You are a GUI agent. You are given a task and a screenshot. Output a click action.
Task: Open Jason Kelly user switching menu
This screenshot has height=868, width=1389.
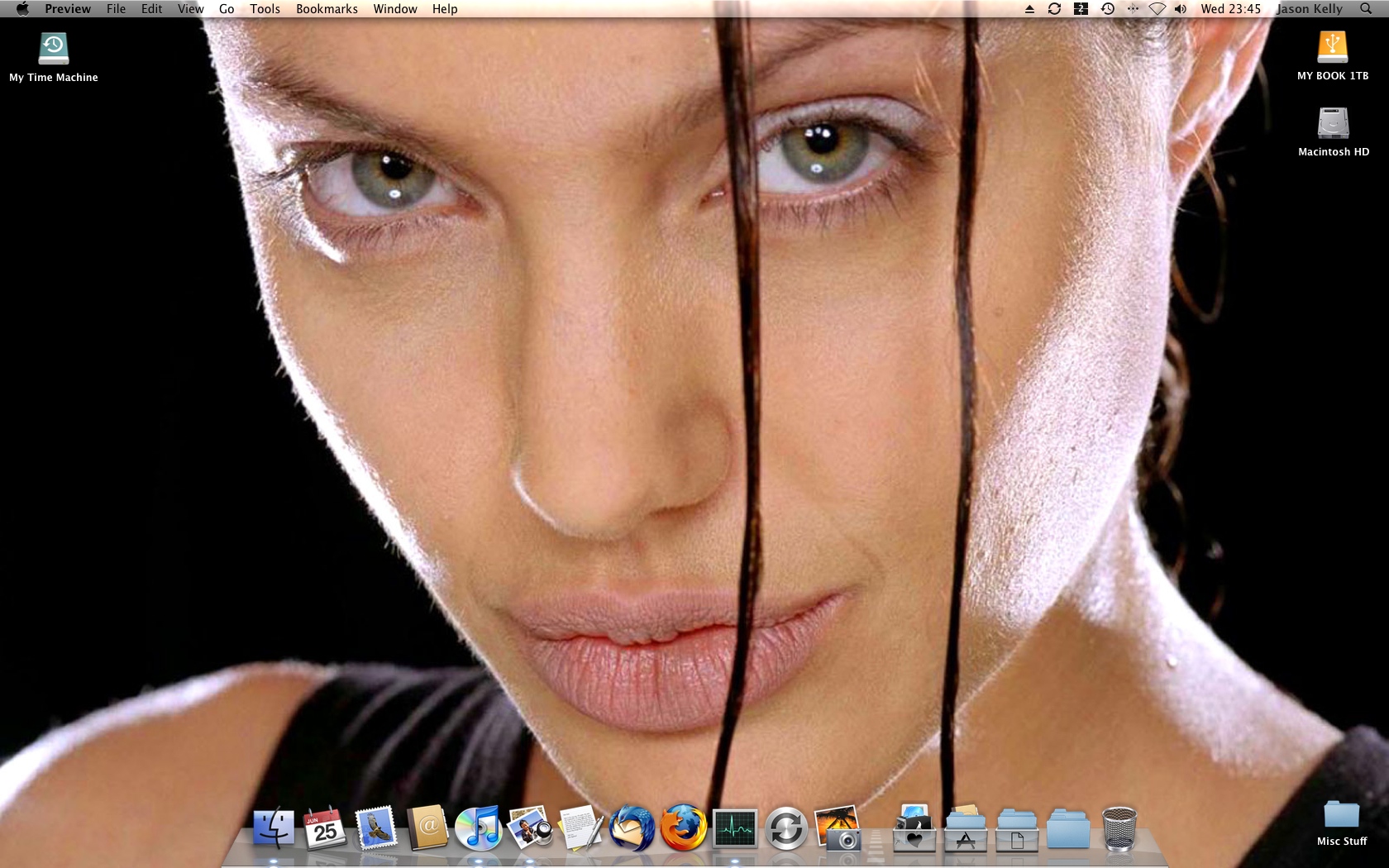click(1310, 9)
